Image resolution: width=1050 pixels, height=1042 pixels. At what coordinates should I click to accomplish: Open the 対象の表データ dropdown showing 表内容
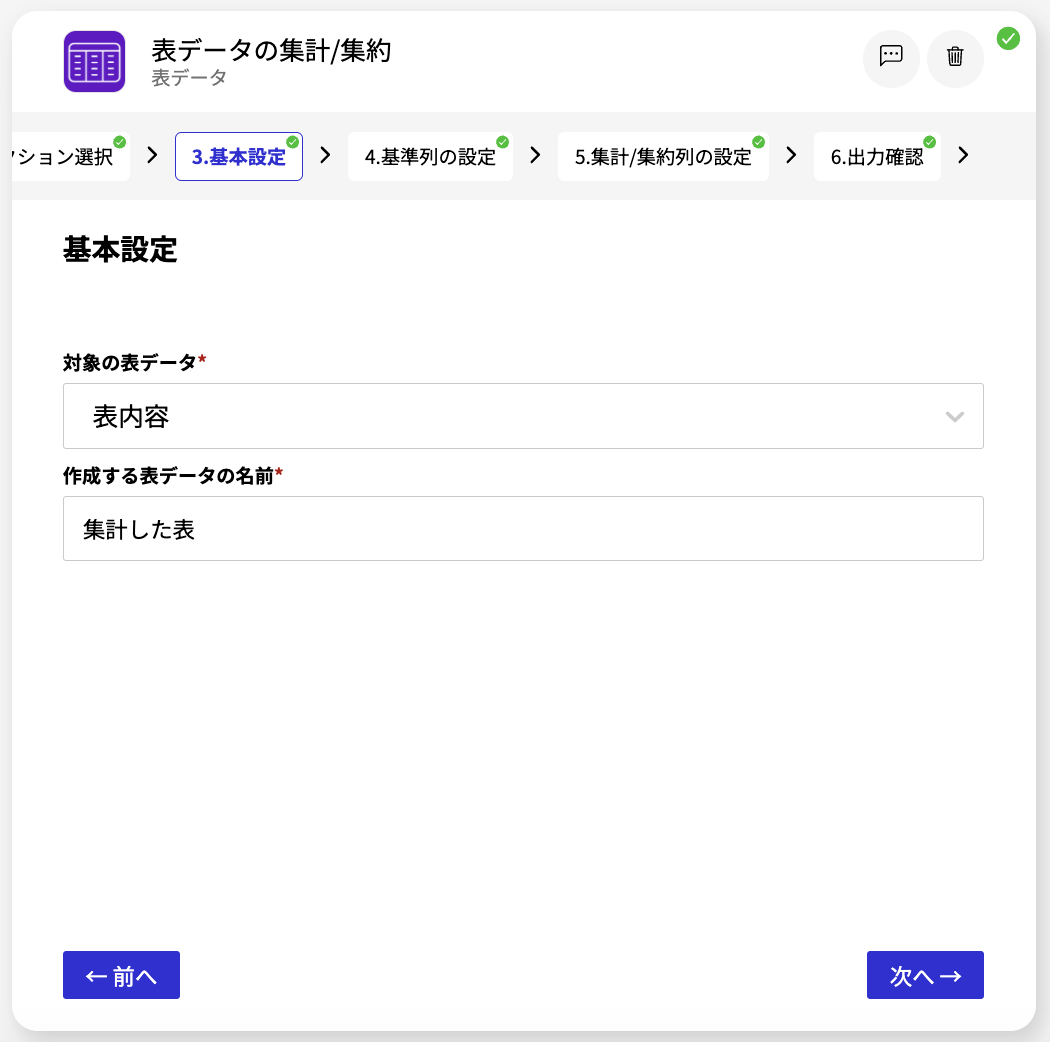pos(523,416)
